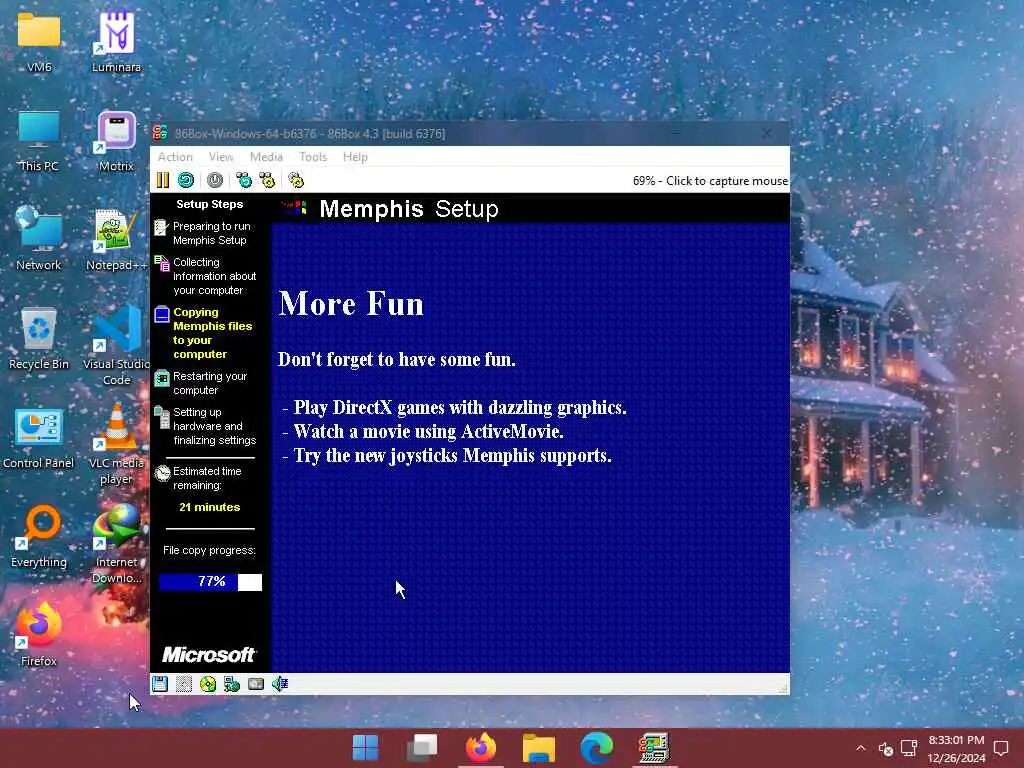Select the Internet Download Manager shortcut
This screenshot has height=768, width=1024.
click(116, 545)
